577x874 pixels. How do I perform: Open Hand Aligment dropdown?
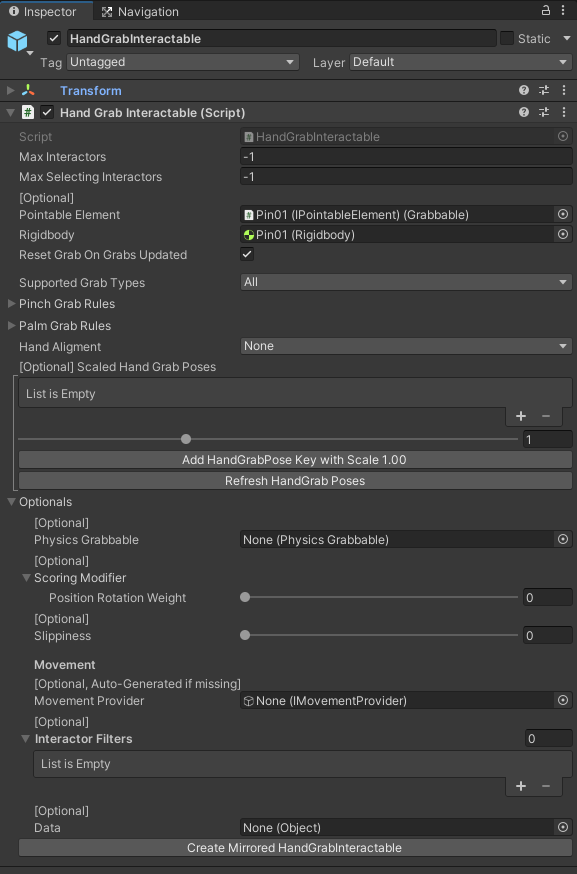(x=406, y=346)
